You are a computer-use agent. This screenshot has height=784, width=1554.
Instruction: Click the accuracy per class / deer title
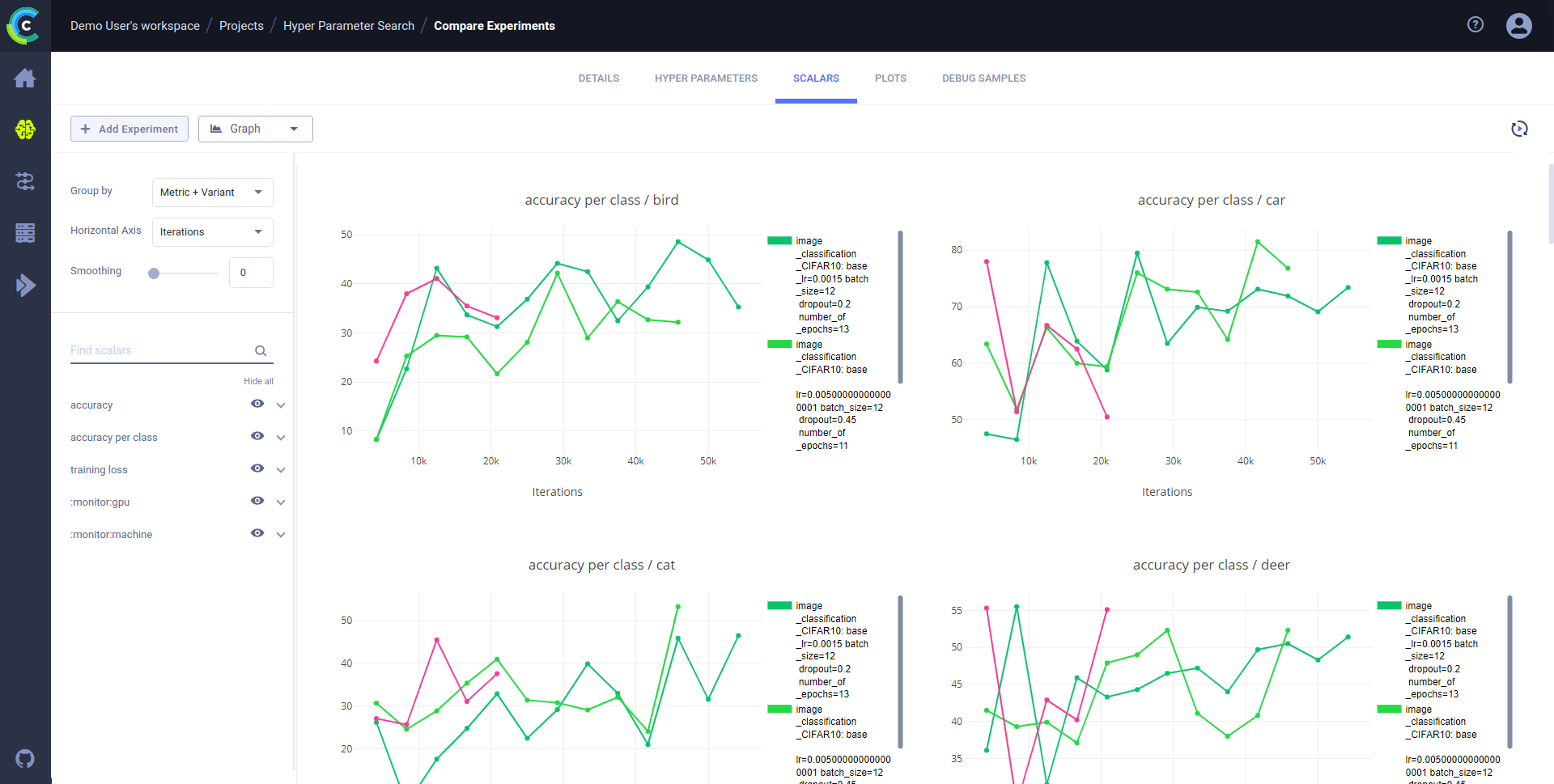coord(1211,565)
